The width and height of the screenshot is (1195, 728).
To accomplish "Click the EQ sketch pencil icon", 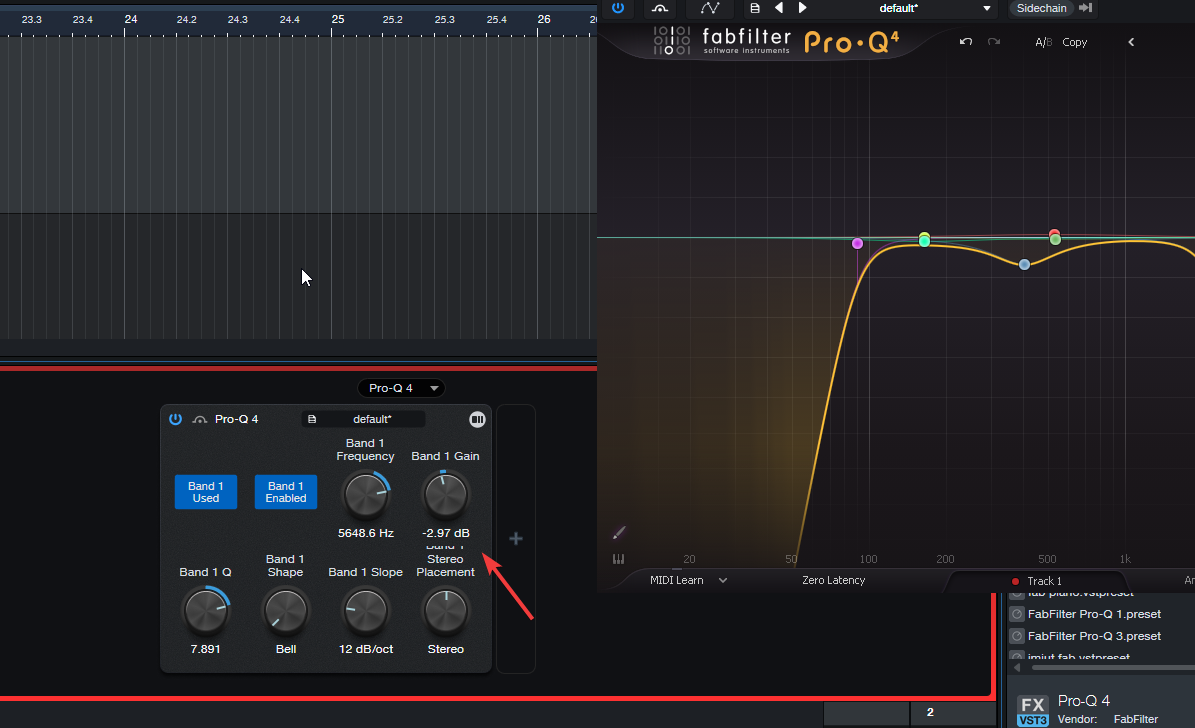I will (x=619, y=532).
